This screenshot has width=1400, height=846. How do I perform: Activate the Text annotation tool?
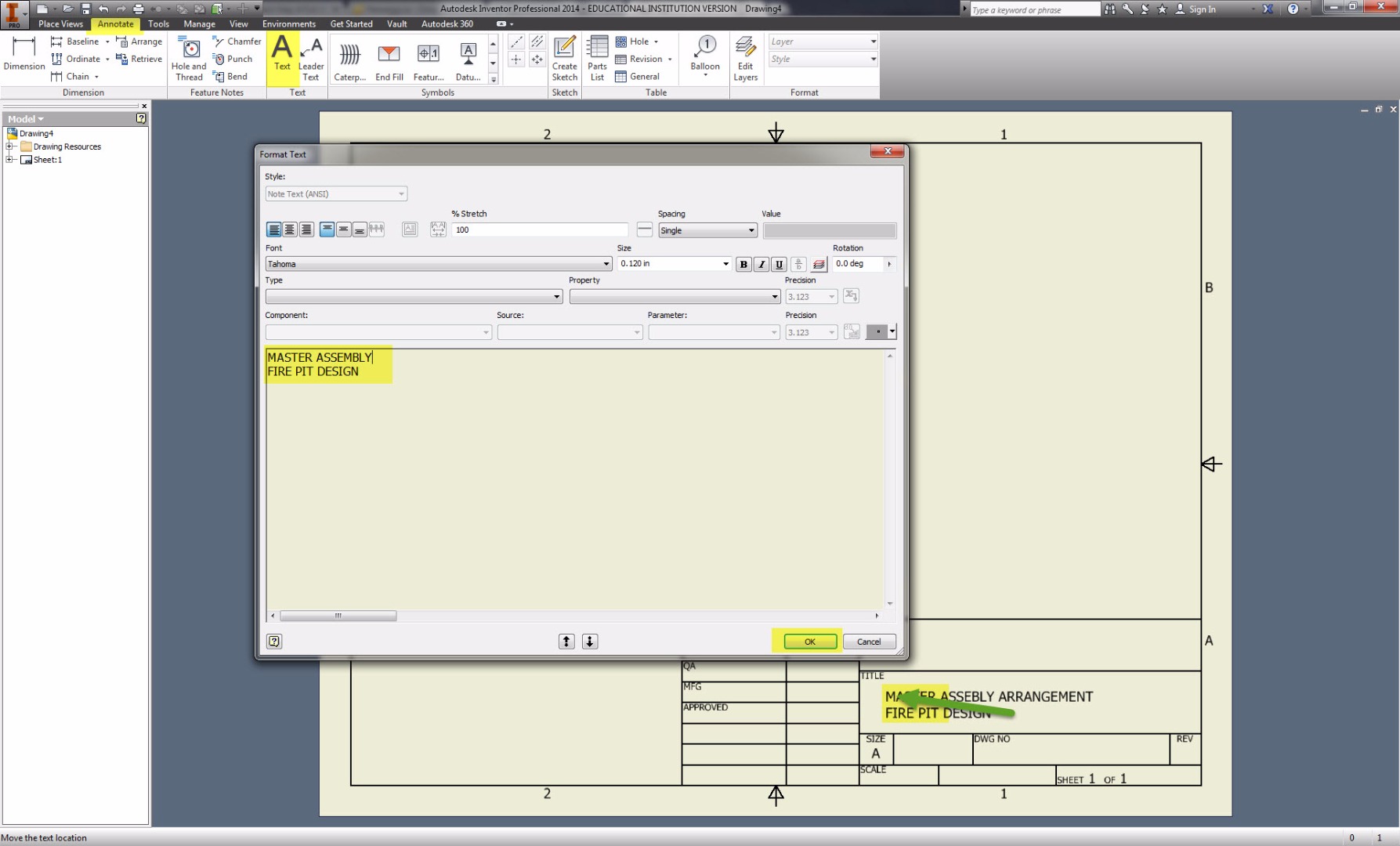click(x=282, y=53)
